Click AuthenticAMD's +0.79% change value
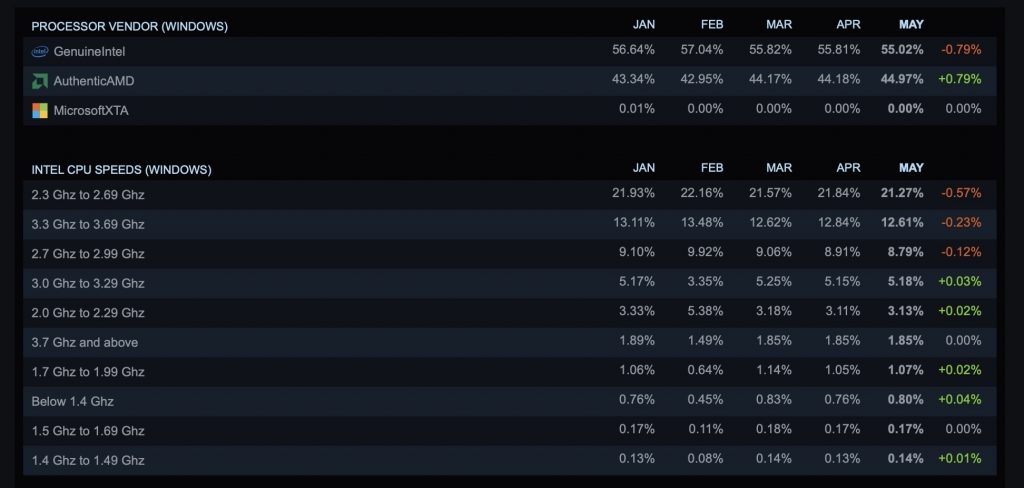1024x488 pixels. coord(959,79)
